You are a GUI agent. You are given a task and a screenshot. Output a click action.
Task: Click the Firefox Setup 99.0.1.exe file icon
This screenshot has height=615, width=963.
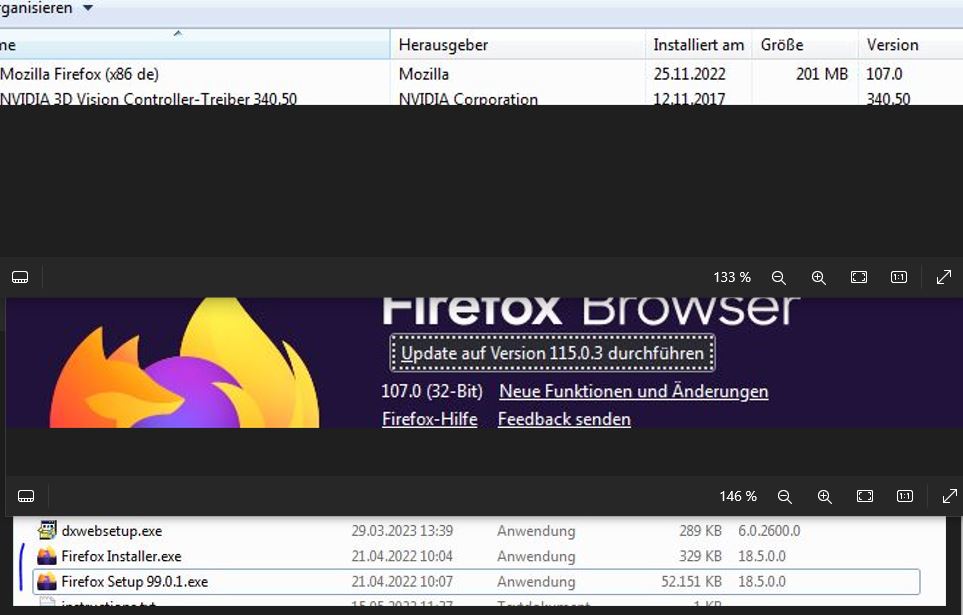[x=47, y=581]
